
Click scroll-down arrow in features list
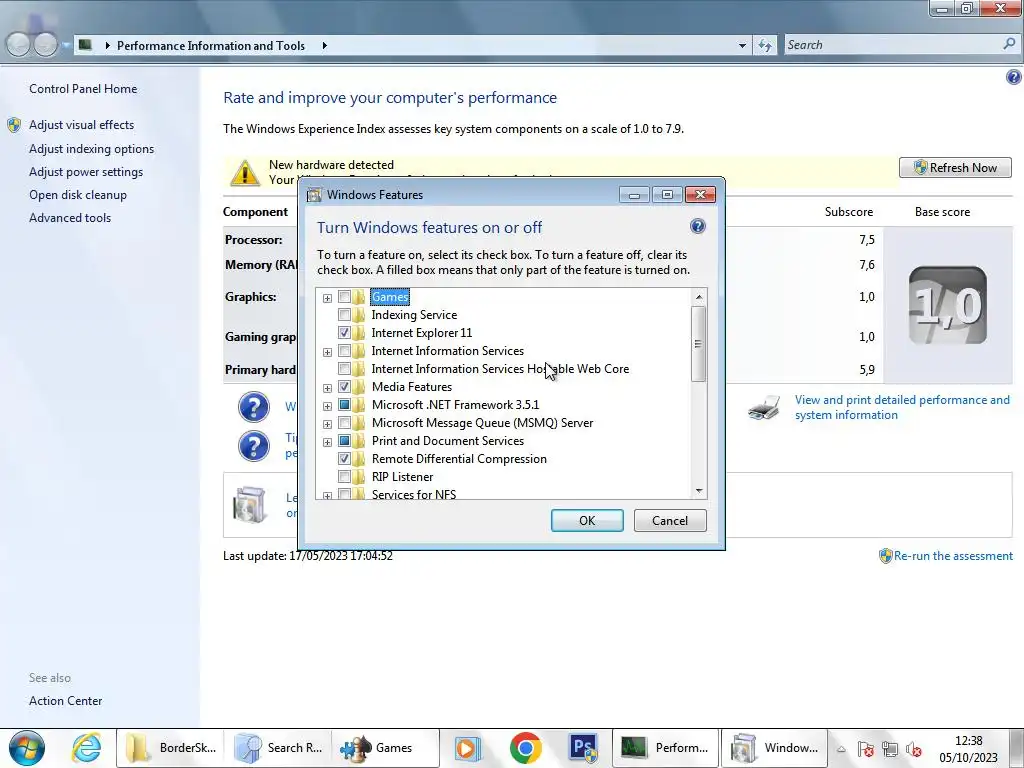699,491
